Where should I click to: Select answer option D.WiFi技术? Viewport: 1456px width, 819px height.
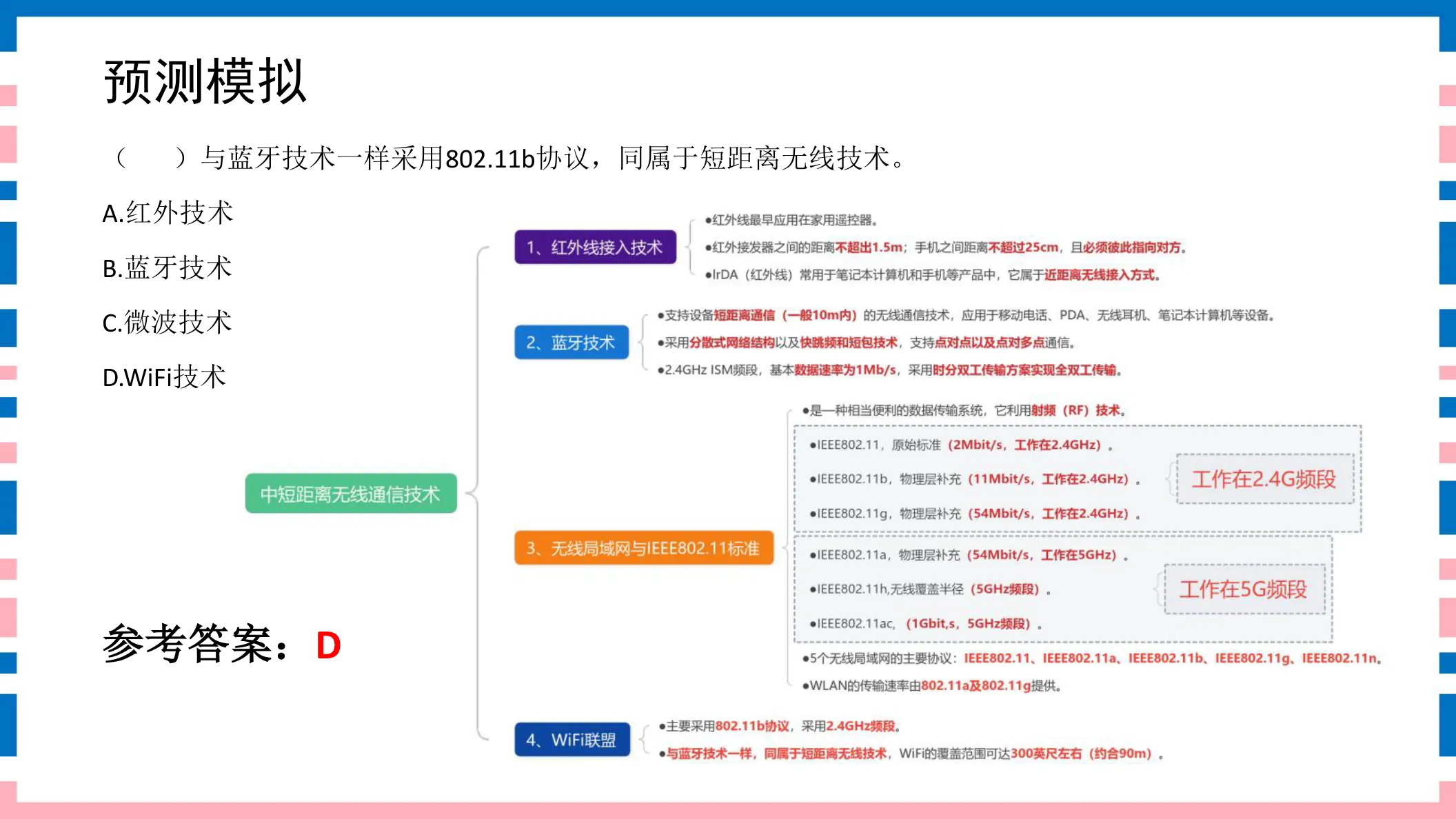164,377
